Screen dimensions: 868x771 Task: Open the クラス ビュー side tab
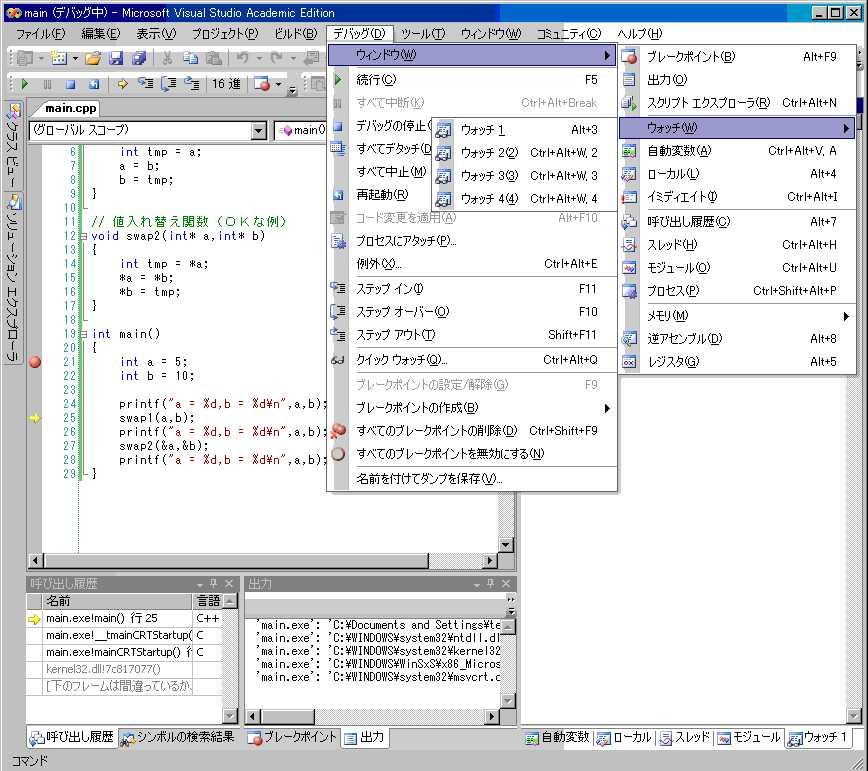click(x=13, y=145)
